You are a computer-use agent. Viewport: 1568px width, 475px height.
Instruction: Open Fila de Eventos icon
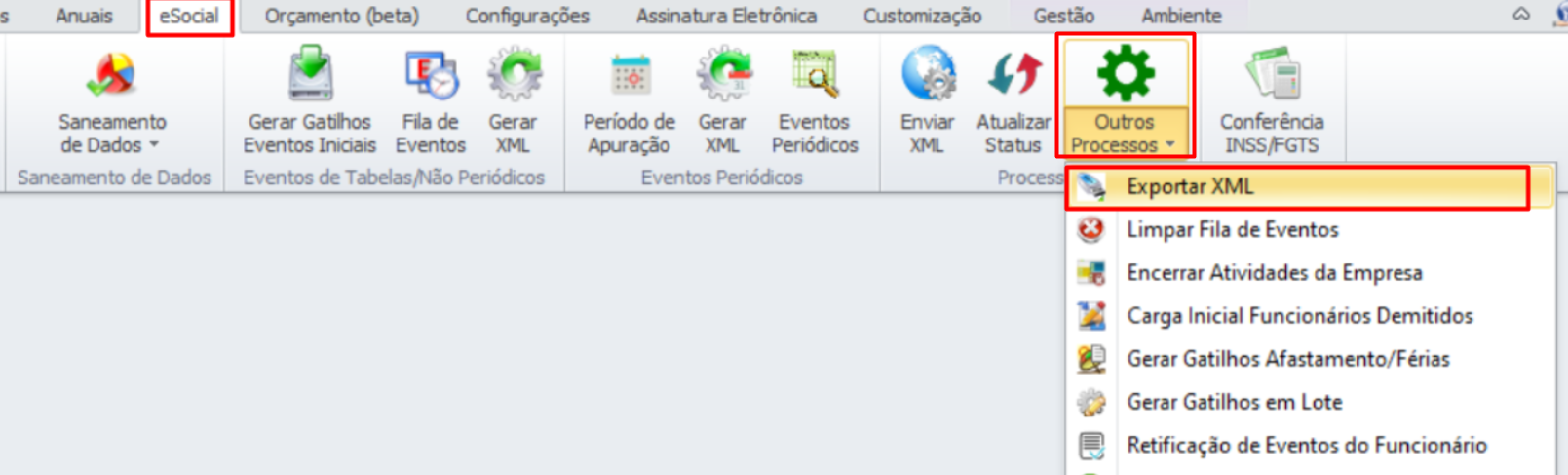[431, 75]
